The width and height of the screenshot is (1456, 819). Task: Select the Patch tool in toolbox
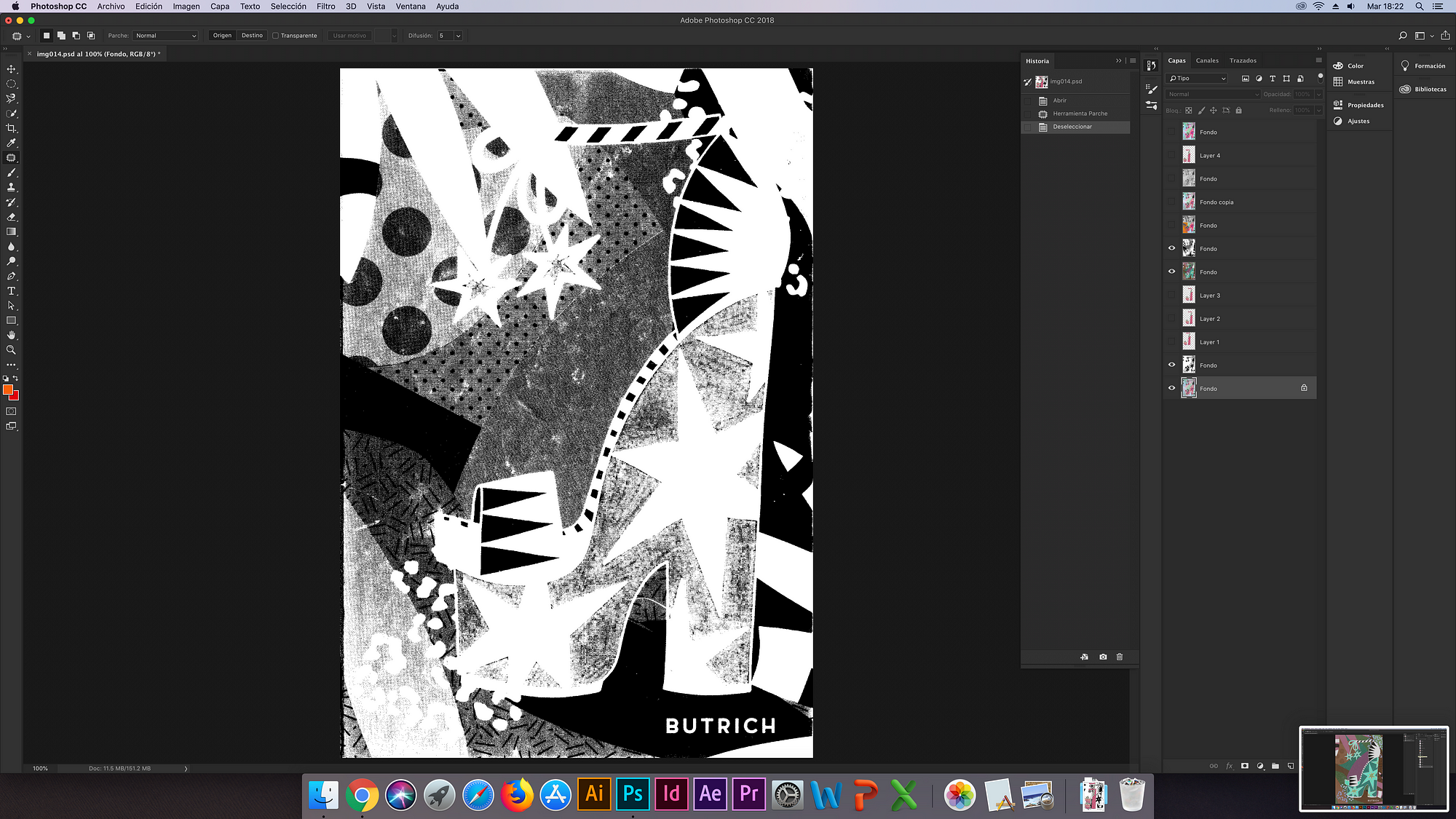[x=11, y=158]
